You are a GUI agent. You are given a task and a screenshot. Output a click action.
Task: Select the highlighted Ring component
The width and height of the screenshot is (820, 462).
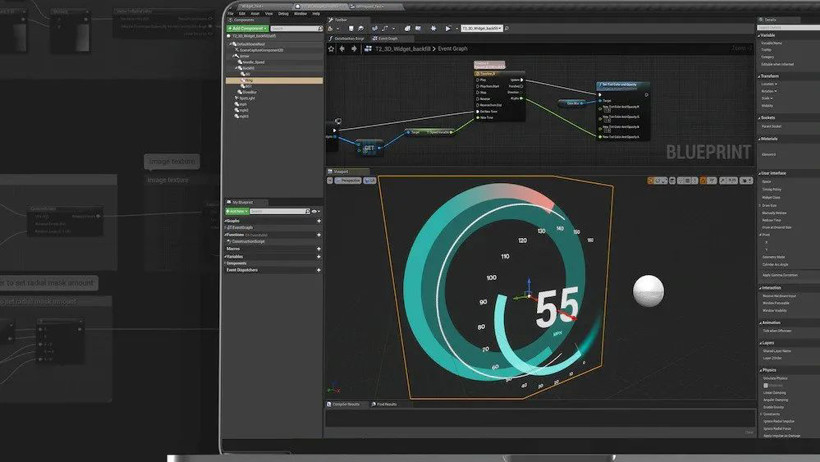tap(274, 81)
